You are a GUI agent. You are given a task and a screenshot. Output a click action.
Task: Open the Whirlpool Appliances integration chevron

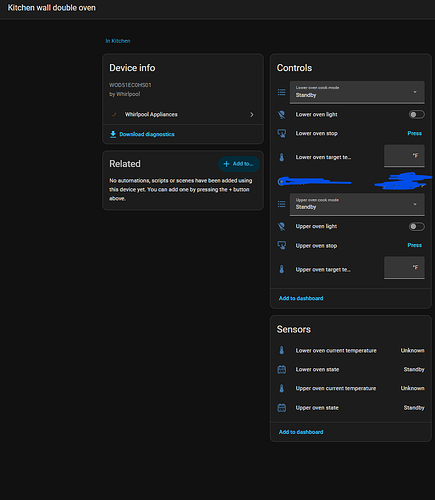[252, 115]
